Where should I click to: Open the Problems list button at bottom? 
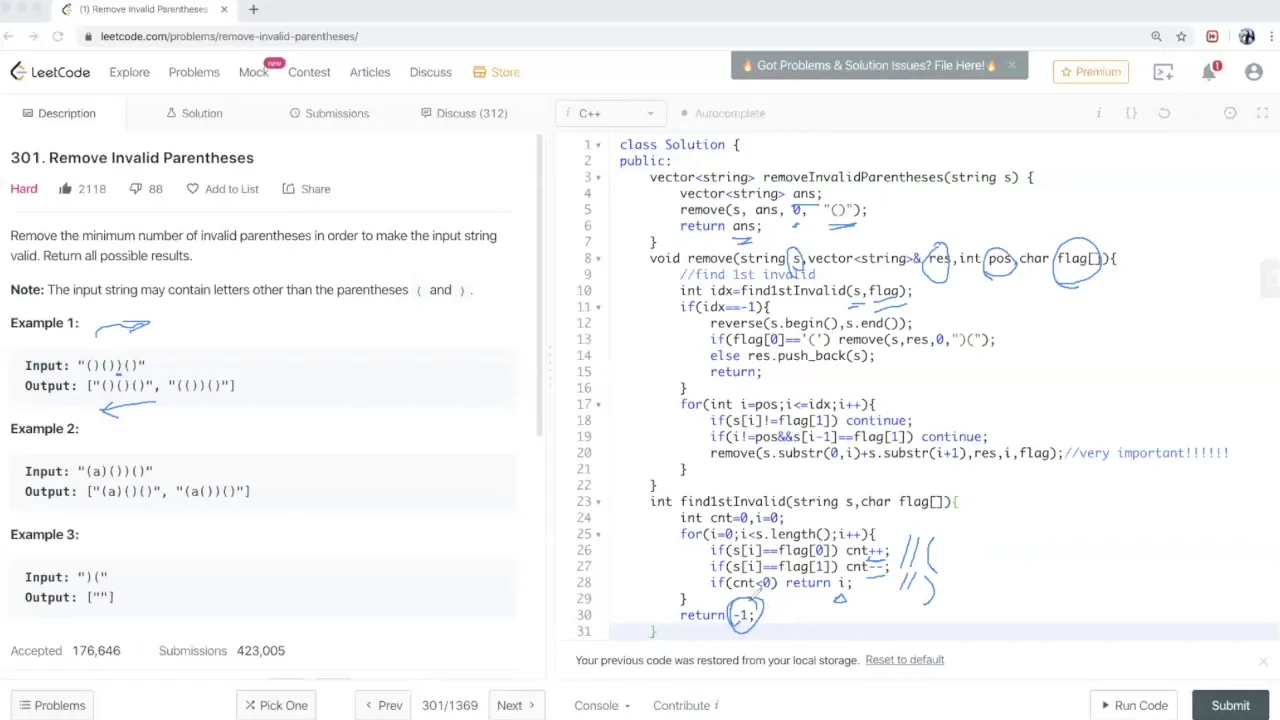point(52,705)
